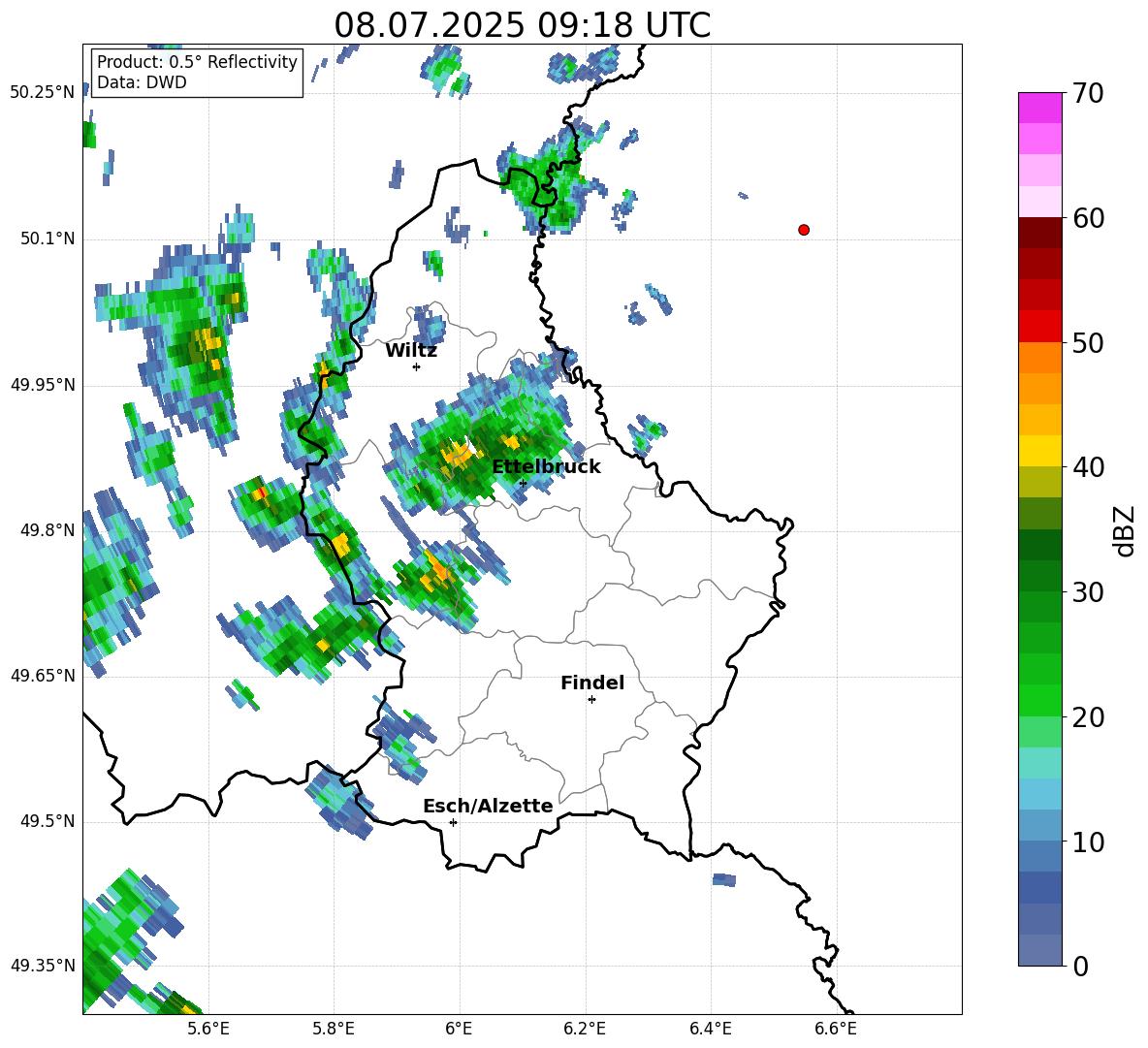1148x1048 pixels.
Task: Click the 6.6°E longitude label
Action: pyautogui.click(x=836, y=1029)
